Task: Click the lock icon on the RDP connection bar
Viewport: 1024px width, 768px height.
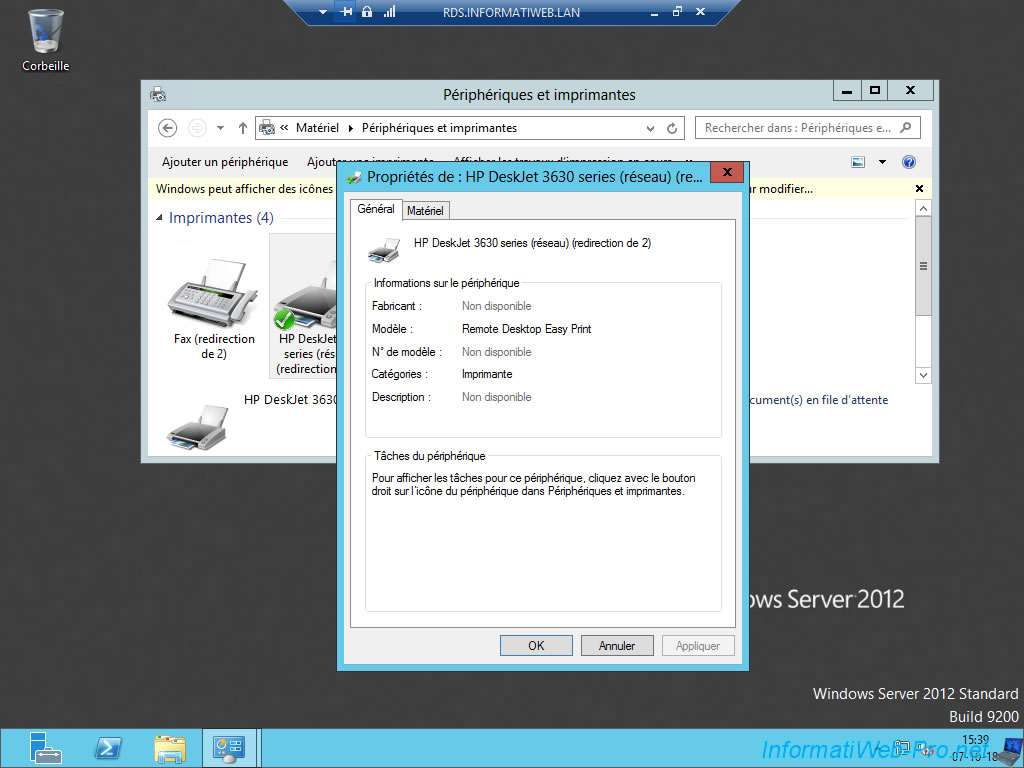Action: click(x=367, y=12)
